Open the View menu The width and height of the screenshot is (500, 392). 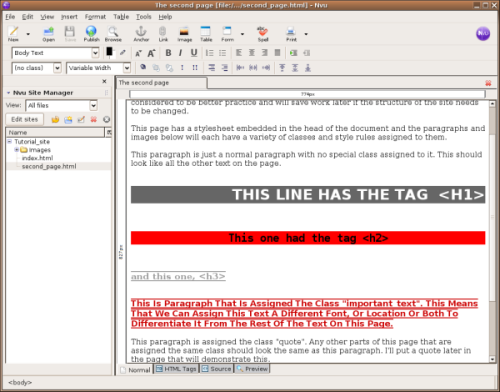point(47,17)
